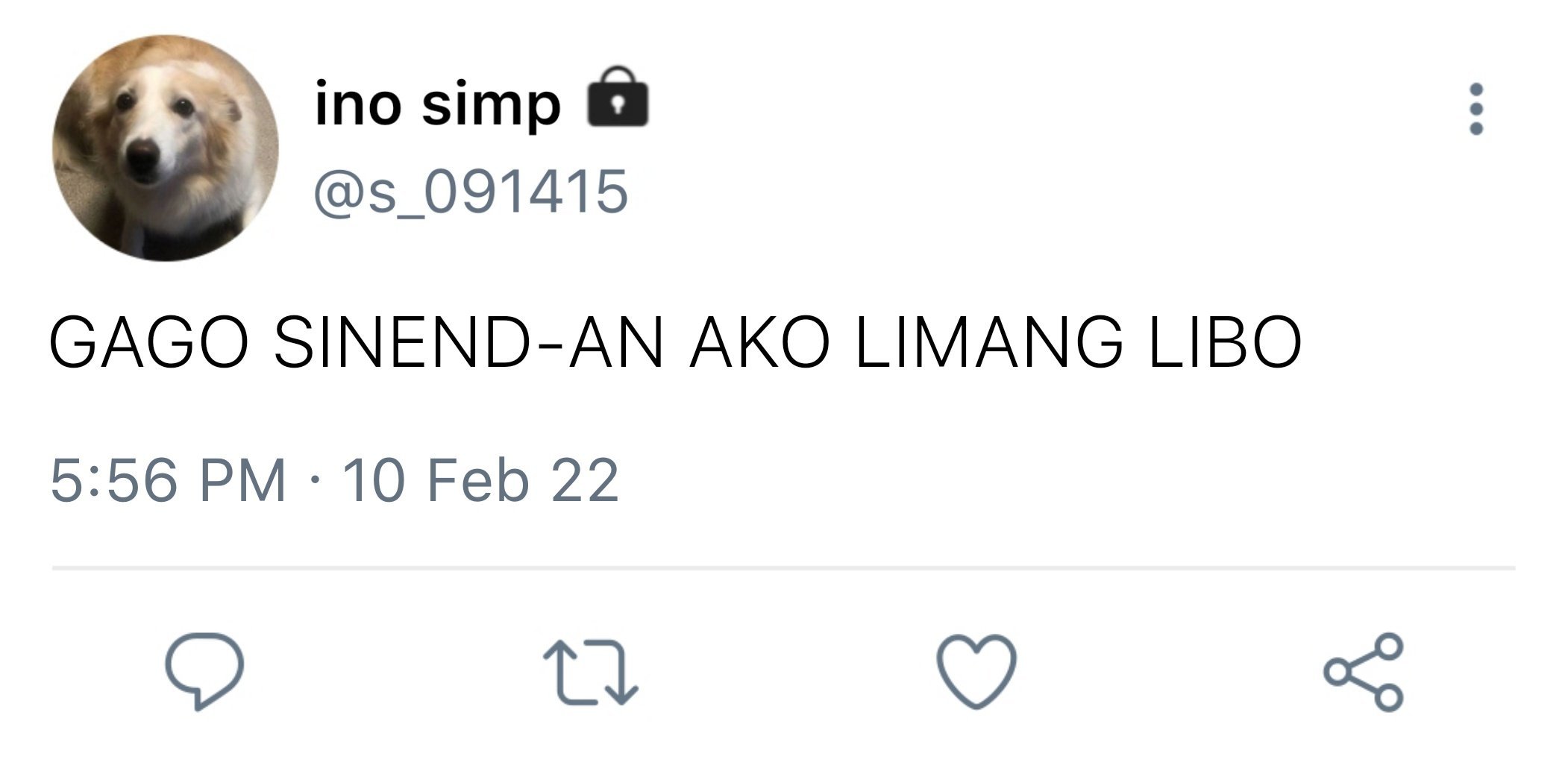
Task: Click the word GAGO in the tweet
Action: (149, 343)
